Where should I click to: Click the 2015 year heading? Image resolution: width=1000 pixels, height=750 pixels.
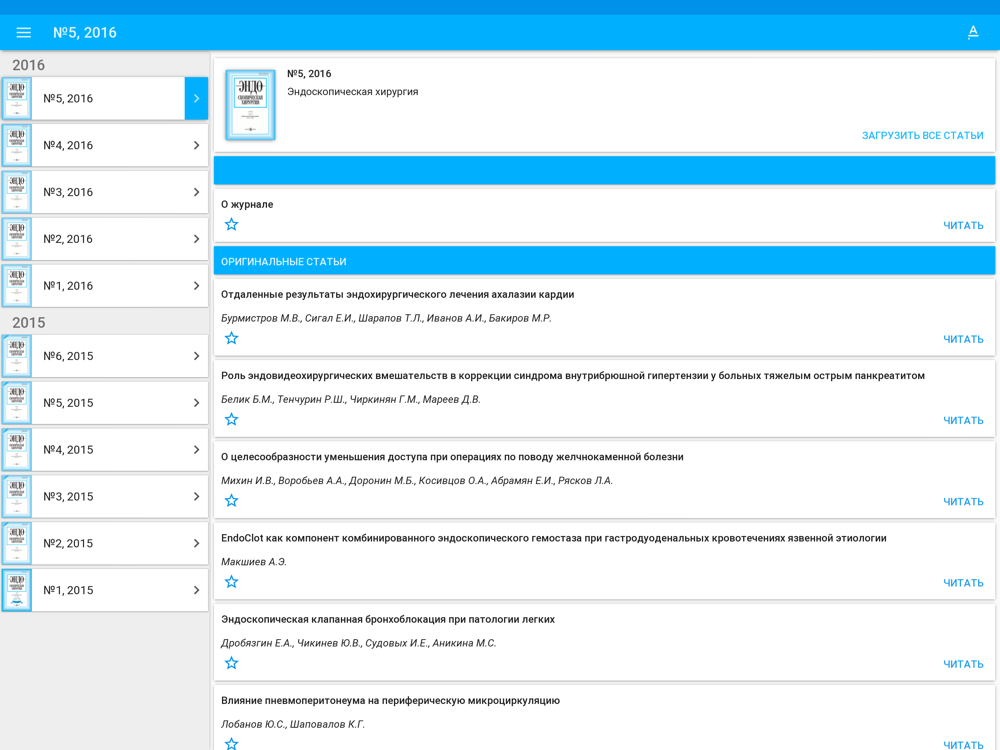point(29,323)
